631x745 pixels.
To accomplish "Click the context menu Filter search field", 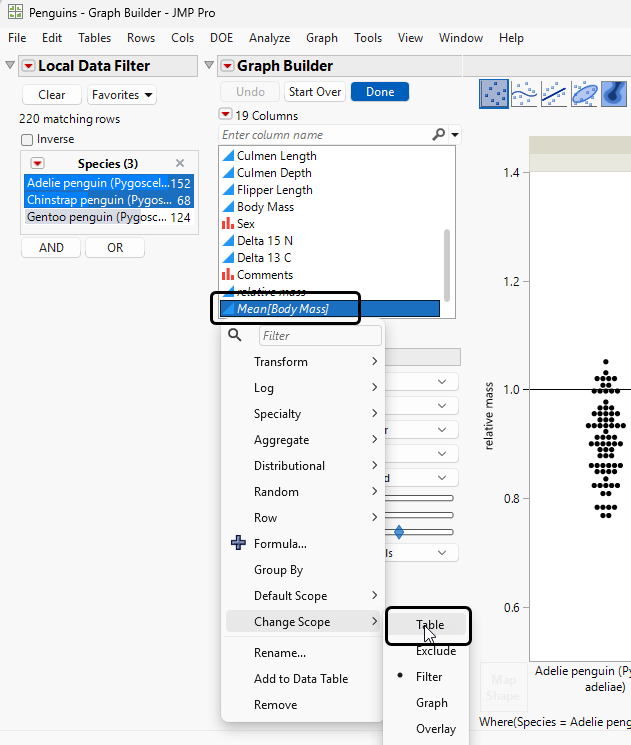I will coord(320,335).
